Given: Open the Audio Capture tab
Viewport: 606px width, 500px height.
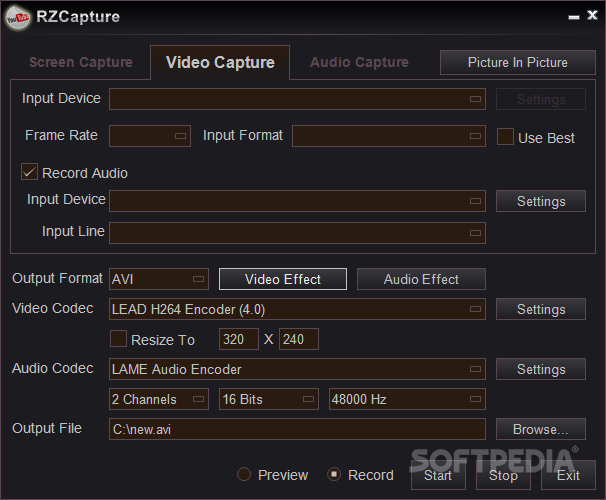Looking at the screenshot, I should tap(359, 62).
